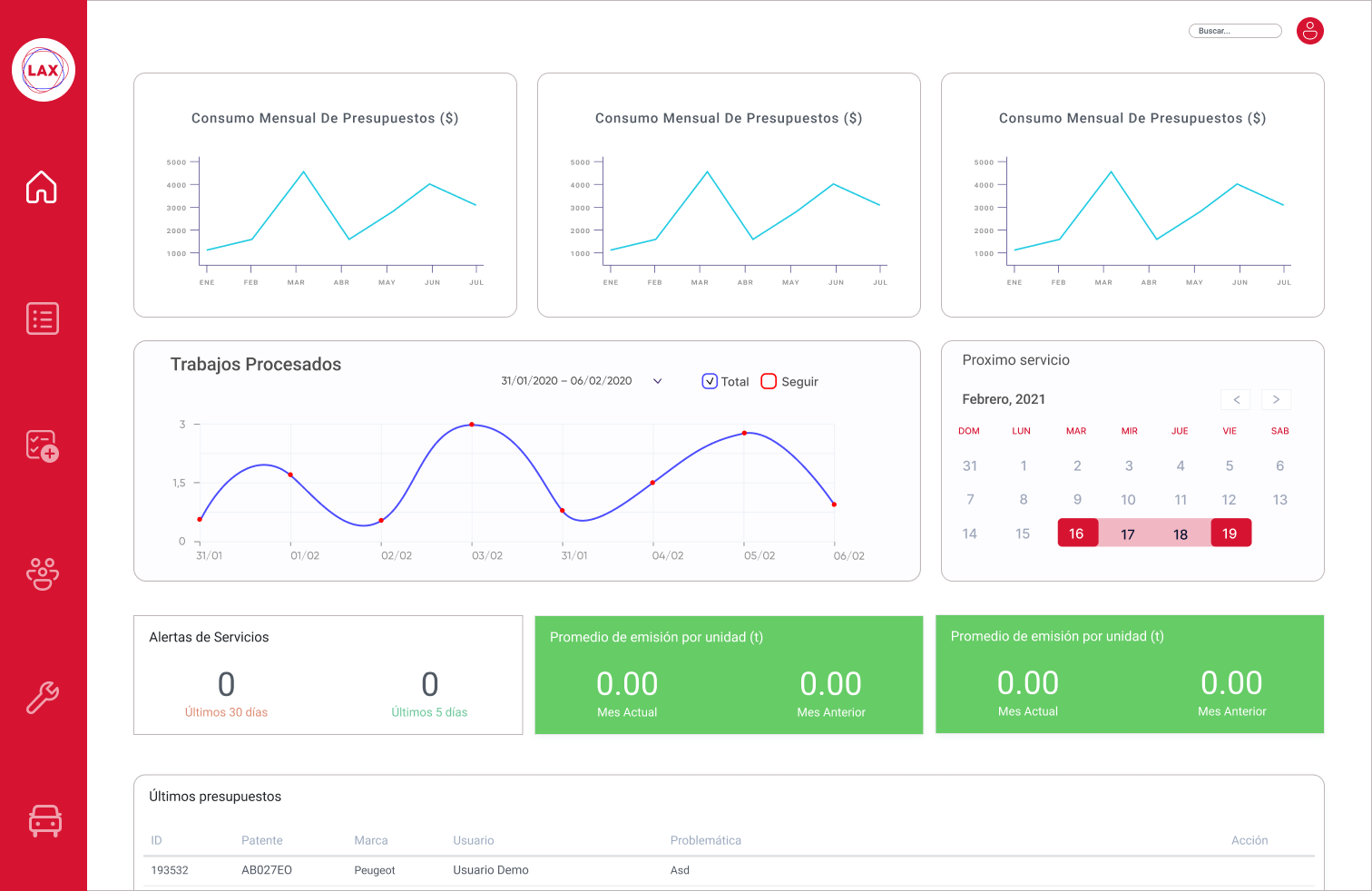Select day 19 in the calendar
Viewport: 1372px width, 891px height.
(1230, 534)
